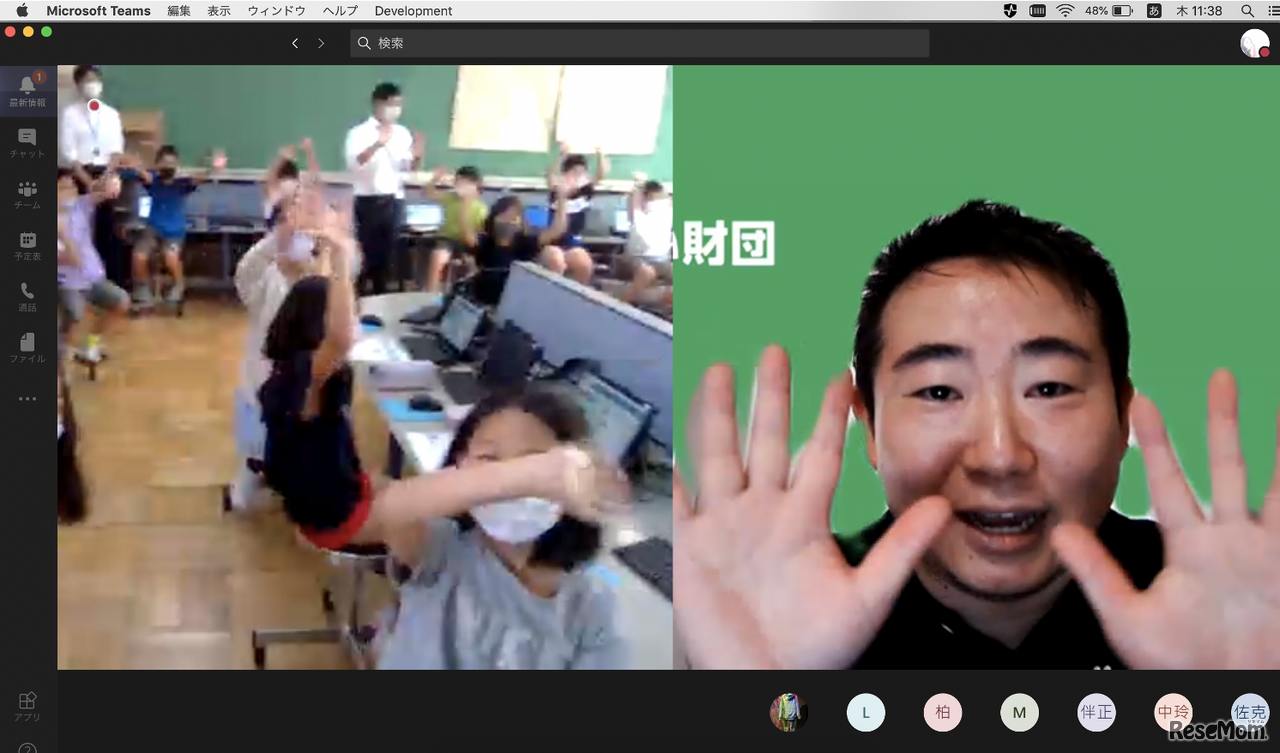Click the shield security icon in menu bar
This screenshot has height=753, width=1280.
pyautogui.click(x=1010, y=11)
